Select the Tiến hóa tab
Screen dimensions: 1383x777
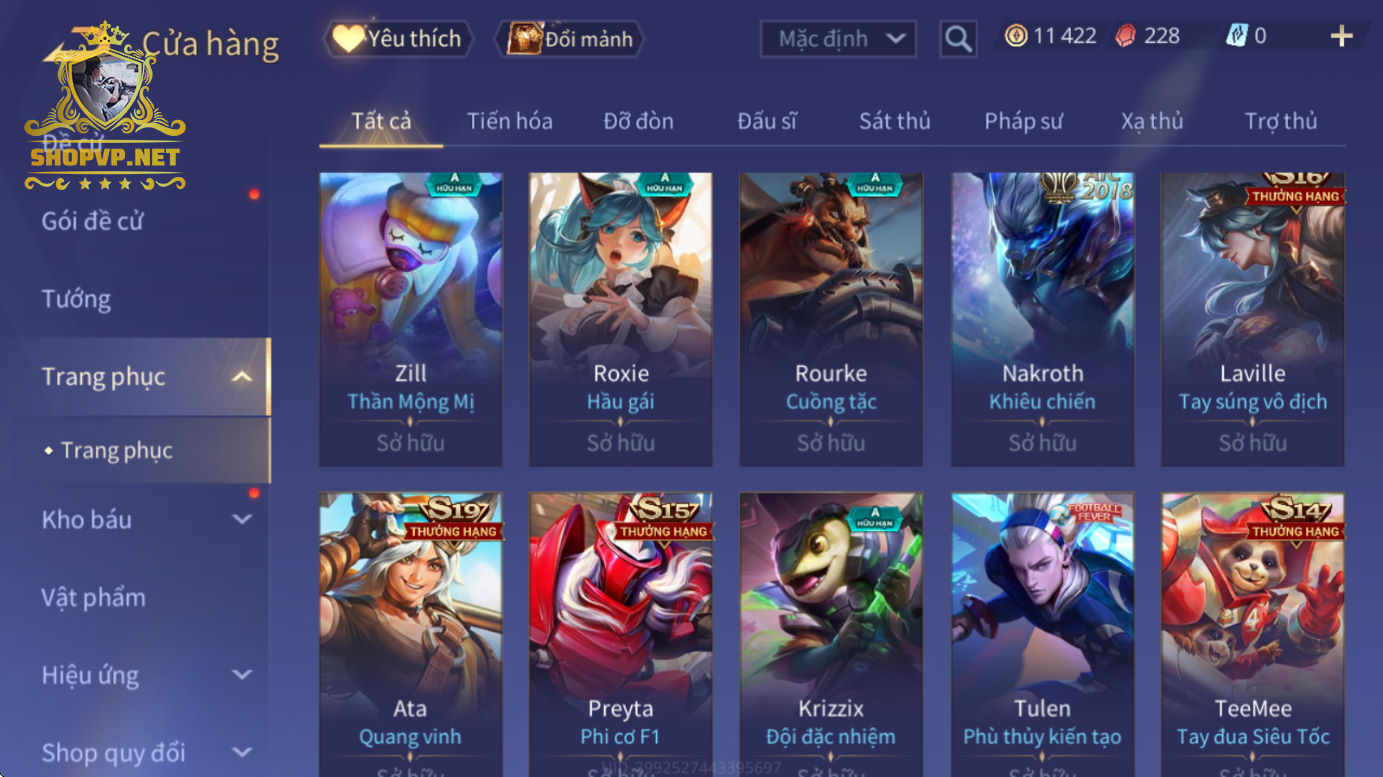click(509, 121)
